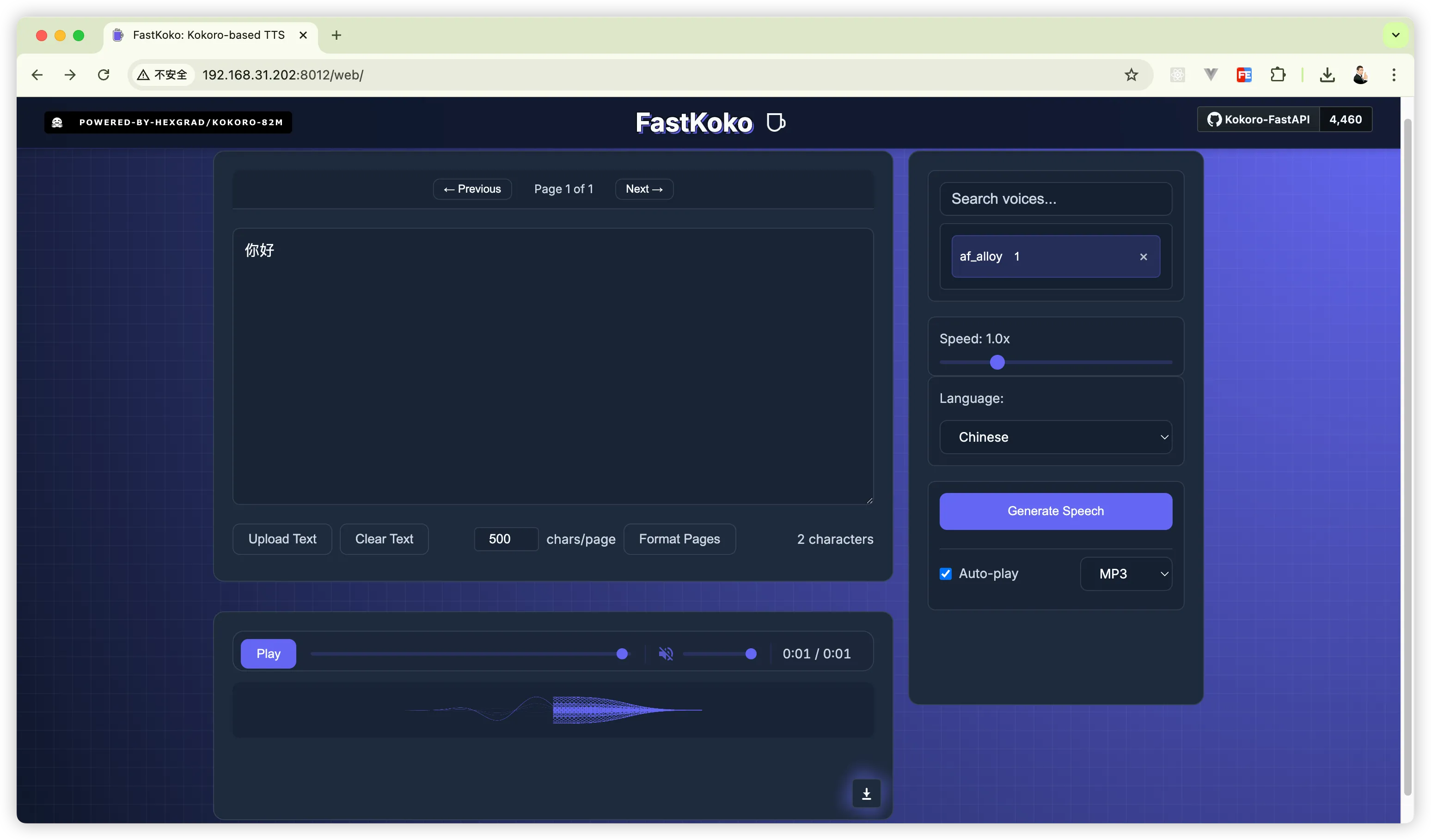Click the page vertical scrollbar
Viewport: 1431px width, 840px height.
tap(1408, 457)
